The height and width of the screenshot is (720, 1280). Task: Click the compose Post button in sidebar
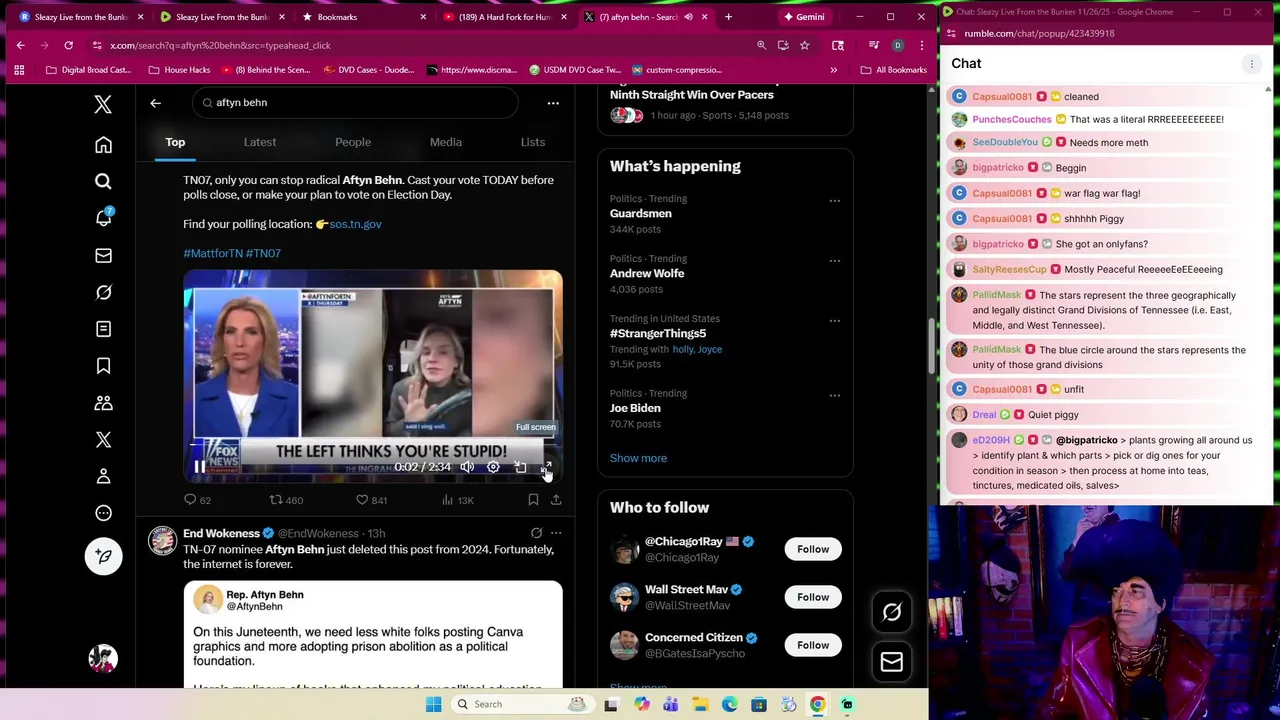(x=103, y=556)
